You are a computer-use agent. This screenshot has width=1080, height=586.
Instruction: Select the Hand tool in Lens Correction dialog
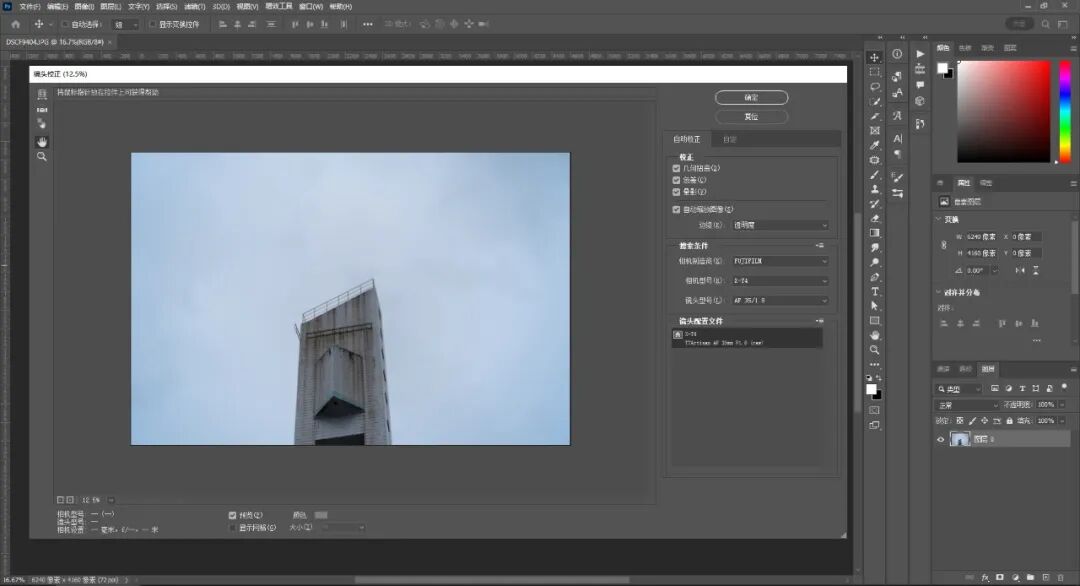[42, 142]
